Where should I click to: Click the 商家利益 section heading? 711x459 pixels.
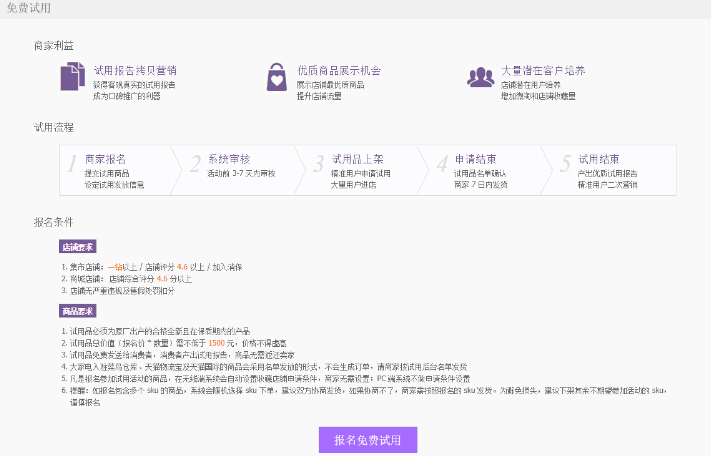tap(53, 46)
